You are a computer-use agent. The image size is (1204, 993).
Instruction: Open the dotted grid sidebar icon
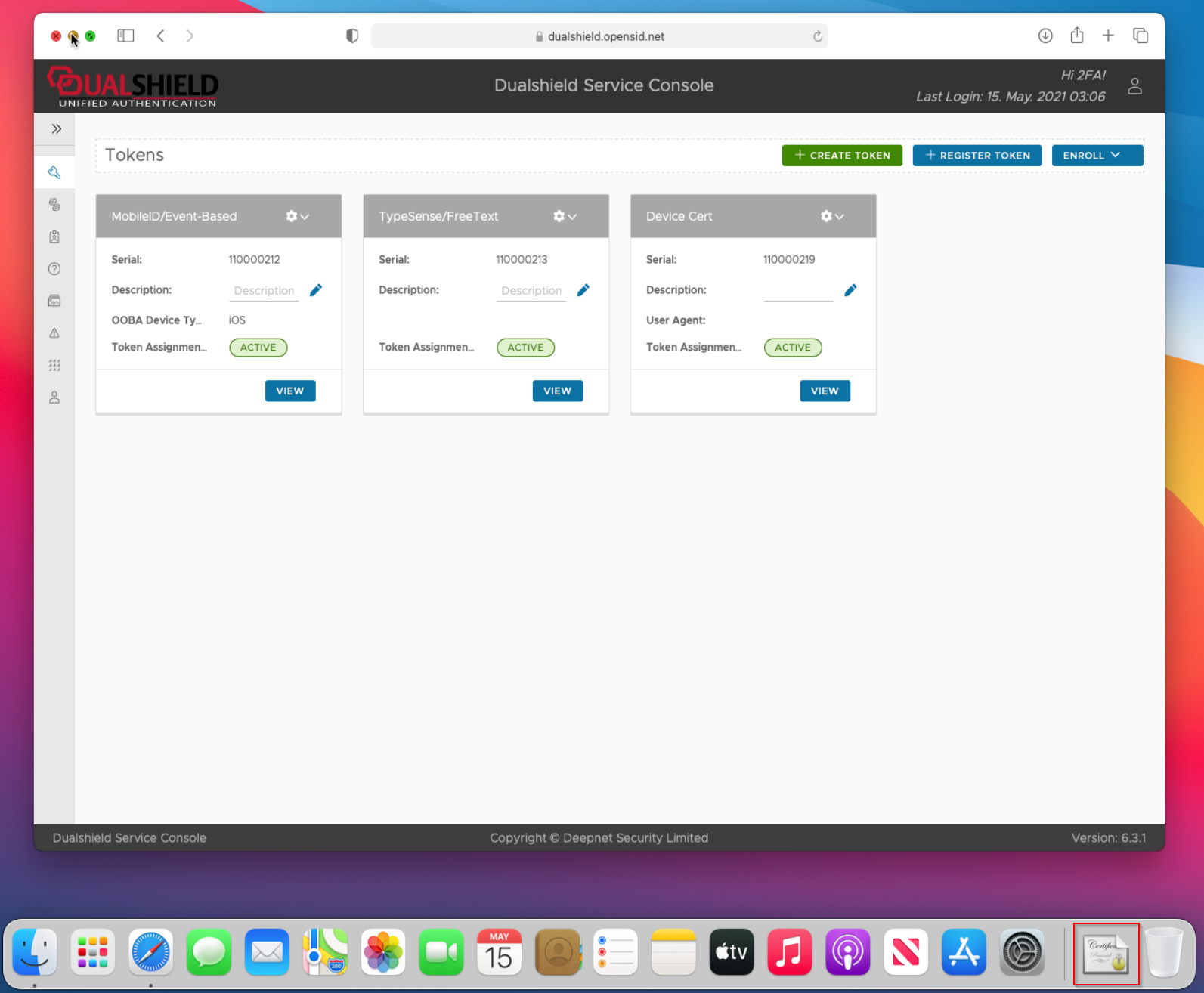click(54, 366)
